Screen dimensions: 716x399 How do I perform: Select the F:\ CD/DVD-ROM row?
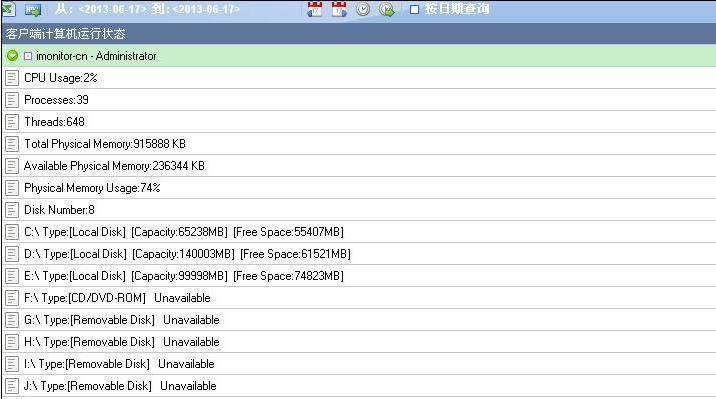(x=359, y=298)
